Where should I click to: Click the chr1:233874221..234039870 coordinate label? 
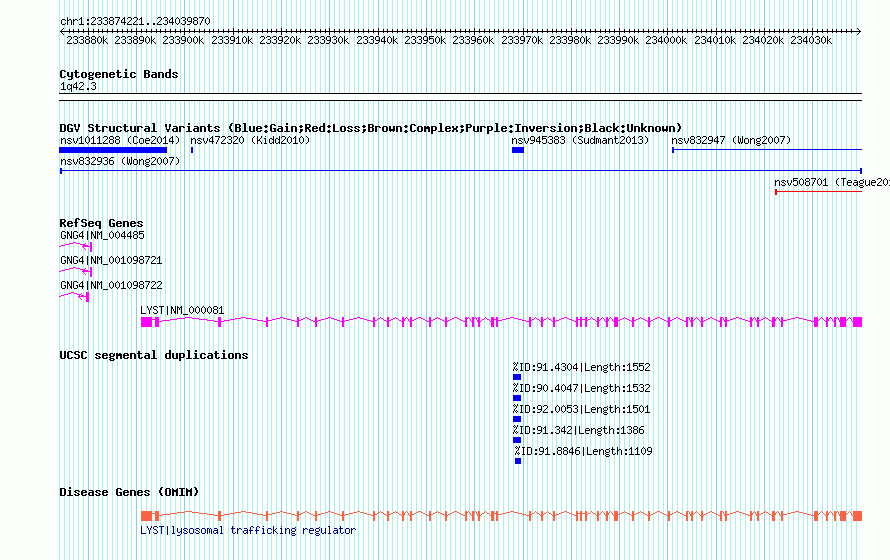(x=135, y=21)
